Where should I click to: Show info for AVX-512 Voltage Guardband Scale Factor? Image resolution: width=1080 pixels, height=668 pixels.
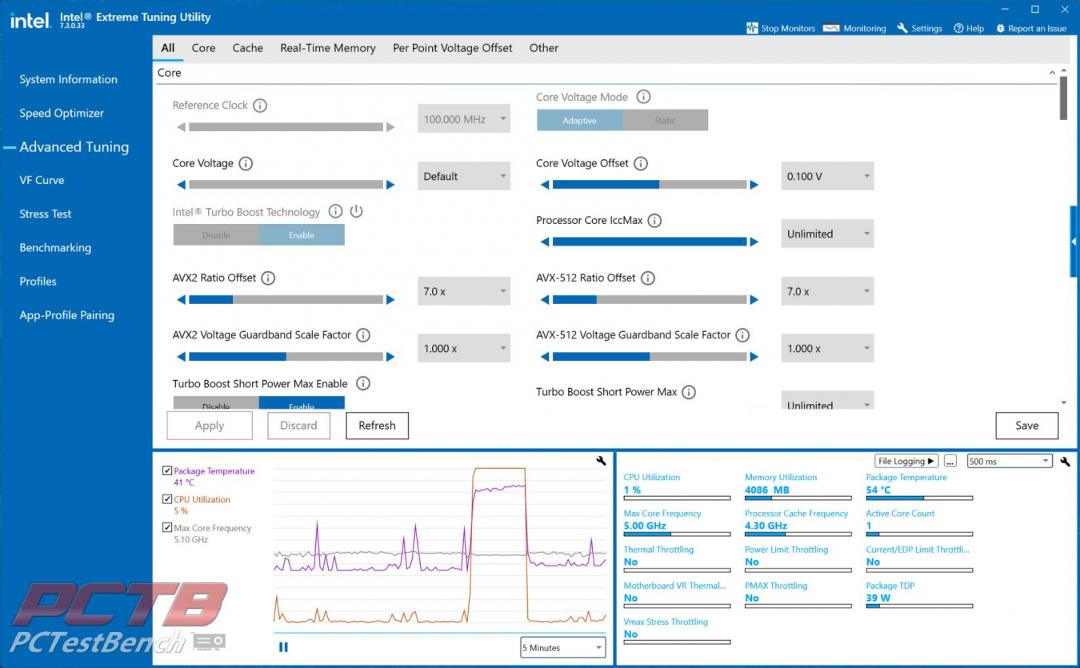[x=742, y=335]
